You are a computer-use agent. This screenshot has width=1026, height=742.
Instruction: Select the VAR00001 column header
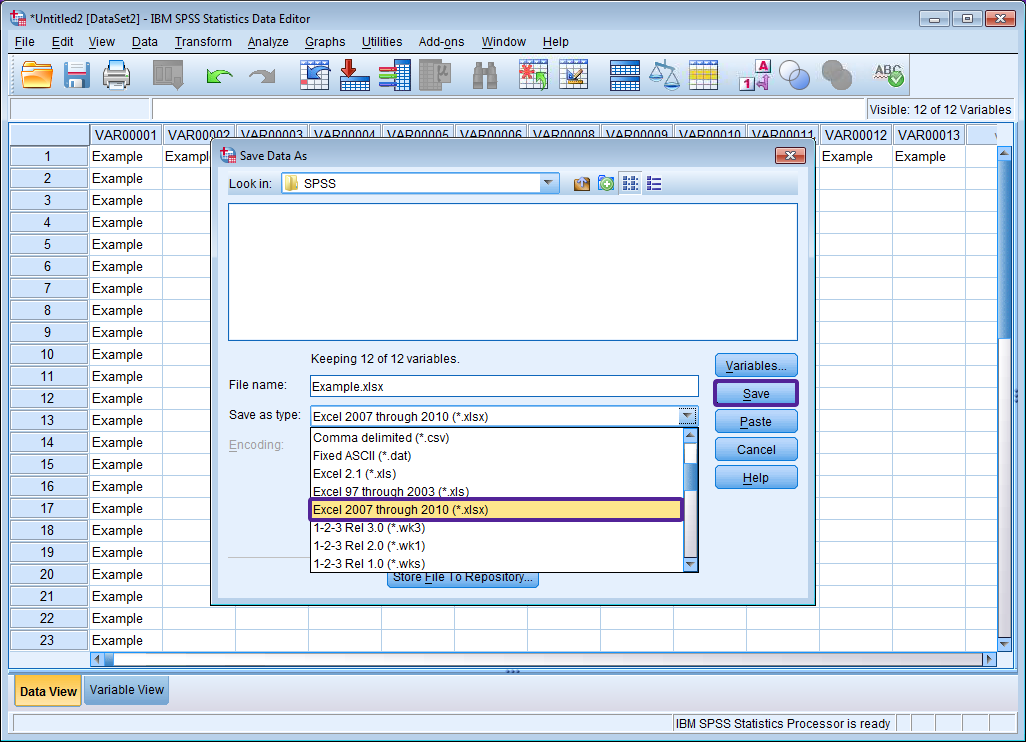click(x=126, y=135)
